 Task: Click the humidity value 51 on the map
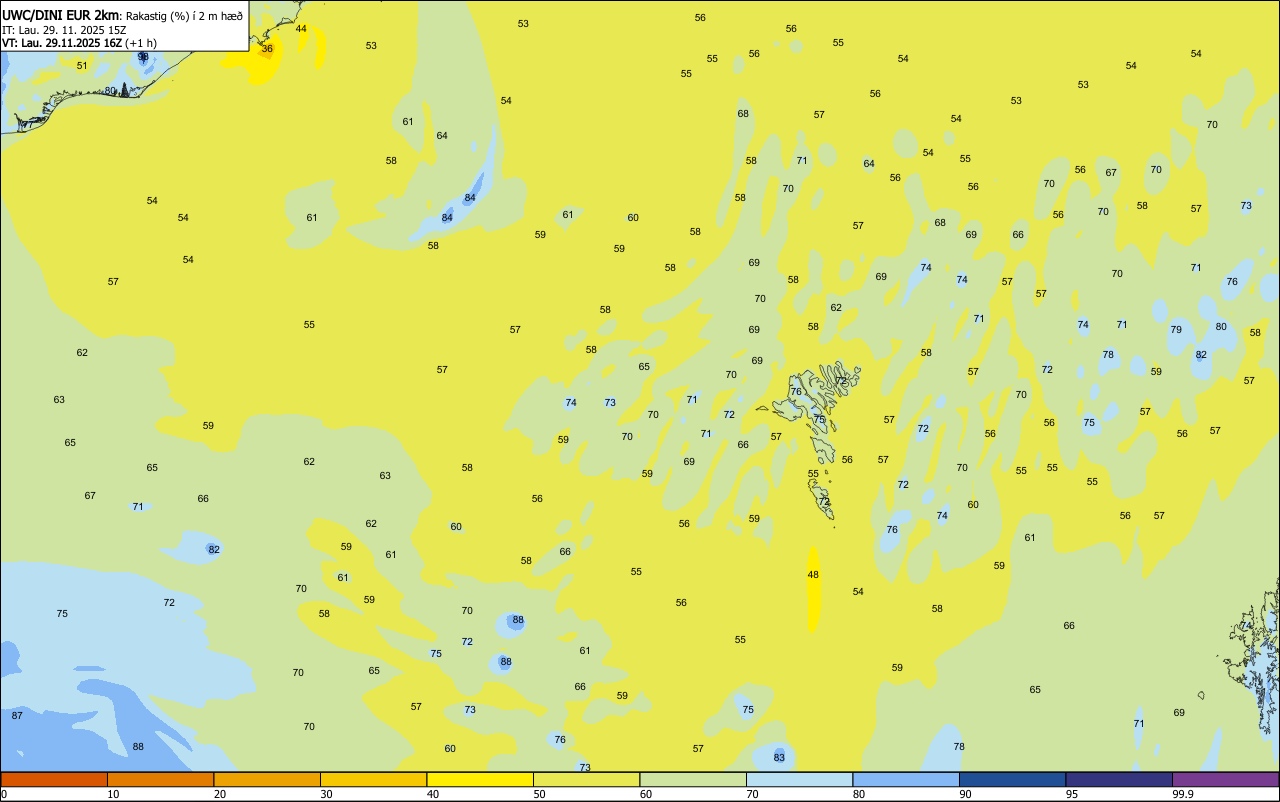coord(82,66)
